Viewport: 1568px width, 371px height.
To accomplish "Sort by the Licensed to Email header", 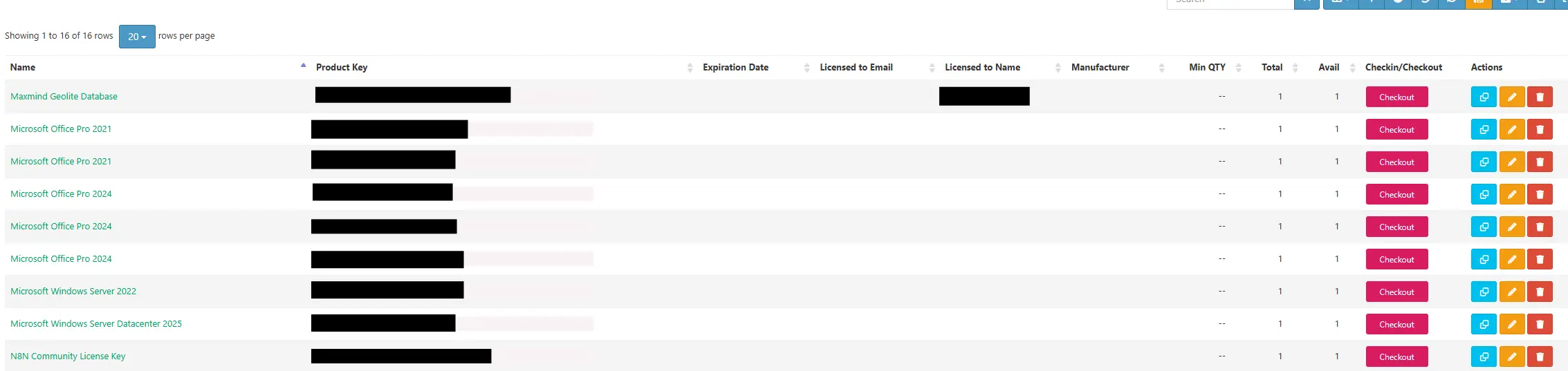I will coord(856,67).
